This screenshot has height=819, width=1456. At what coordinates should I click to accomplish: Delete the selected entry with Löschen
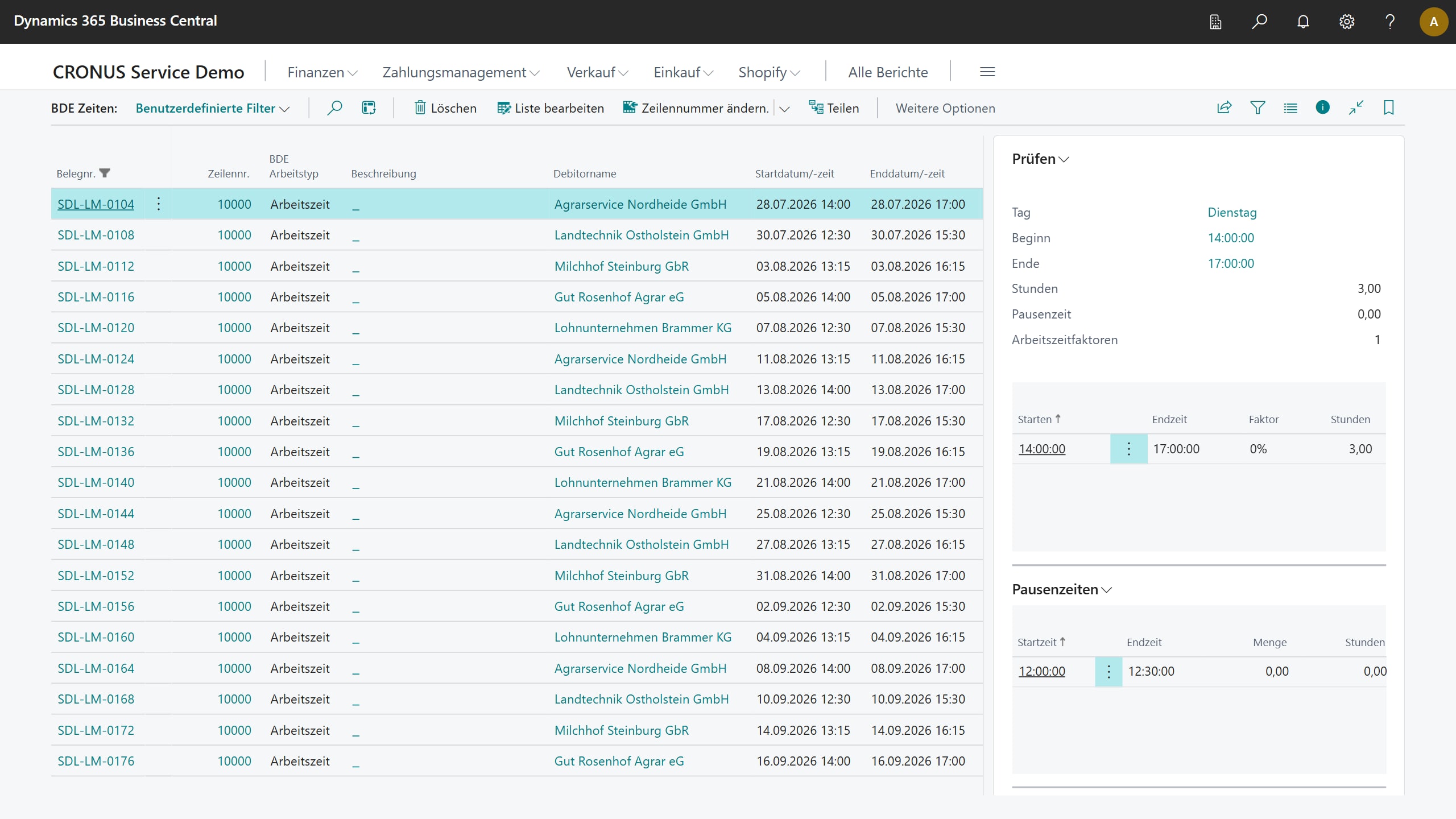pos(445,108)
